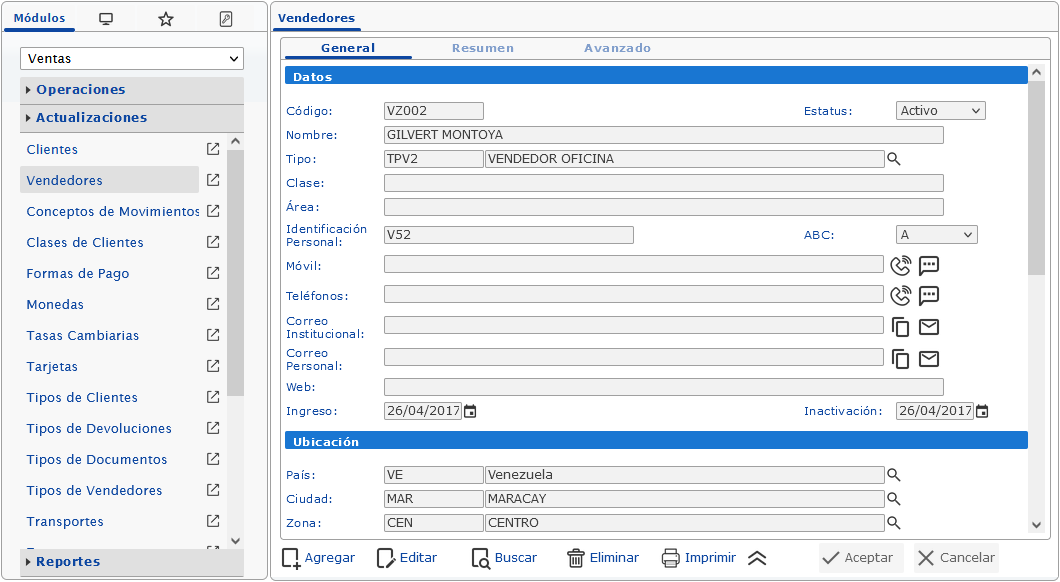Open the Inactivación date calendar picker
The image size is (1060, 582).
click(982, 411)
